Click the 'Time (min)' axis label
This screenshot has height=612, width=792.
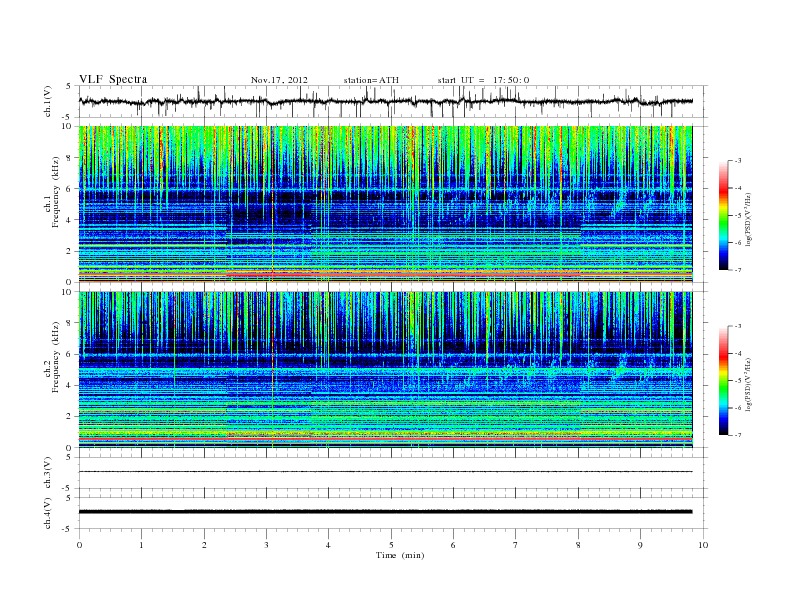point(400,555)
